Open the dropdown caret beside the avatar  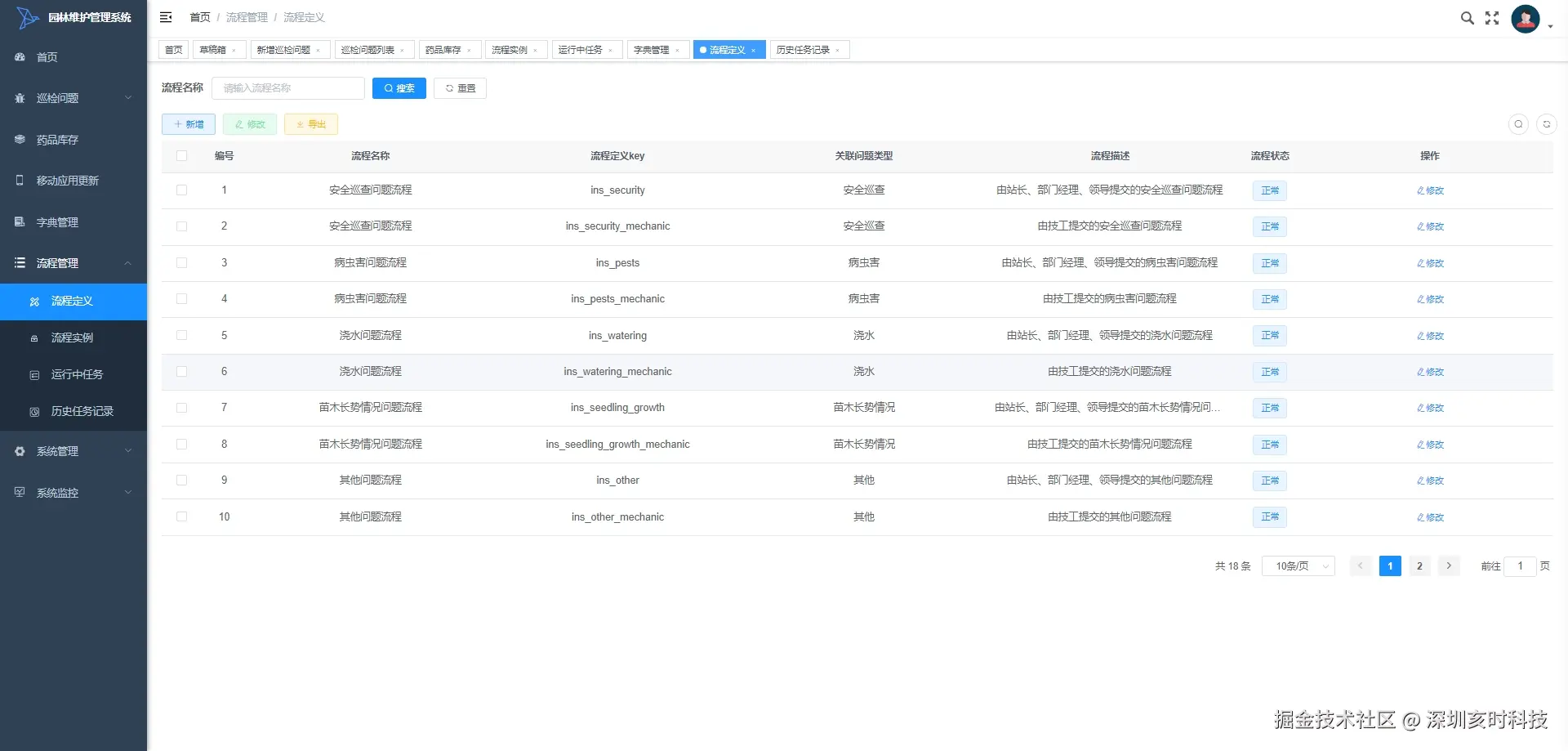(x=1550, y=26)
